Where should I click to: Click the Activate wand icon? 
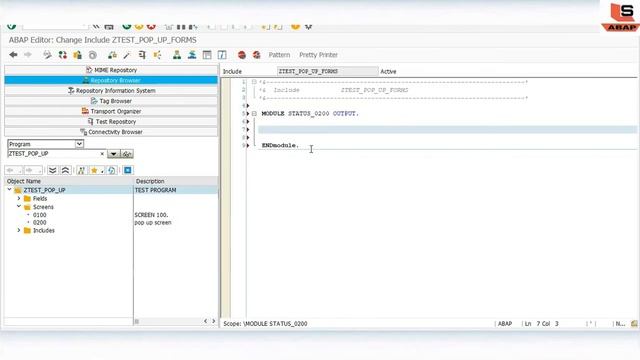pyautogui.click(x=127, y=55)
